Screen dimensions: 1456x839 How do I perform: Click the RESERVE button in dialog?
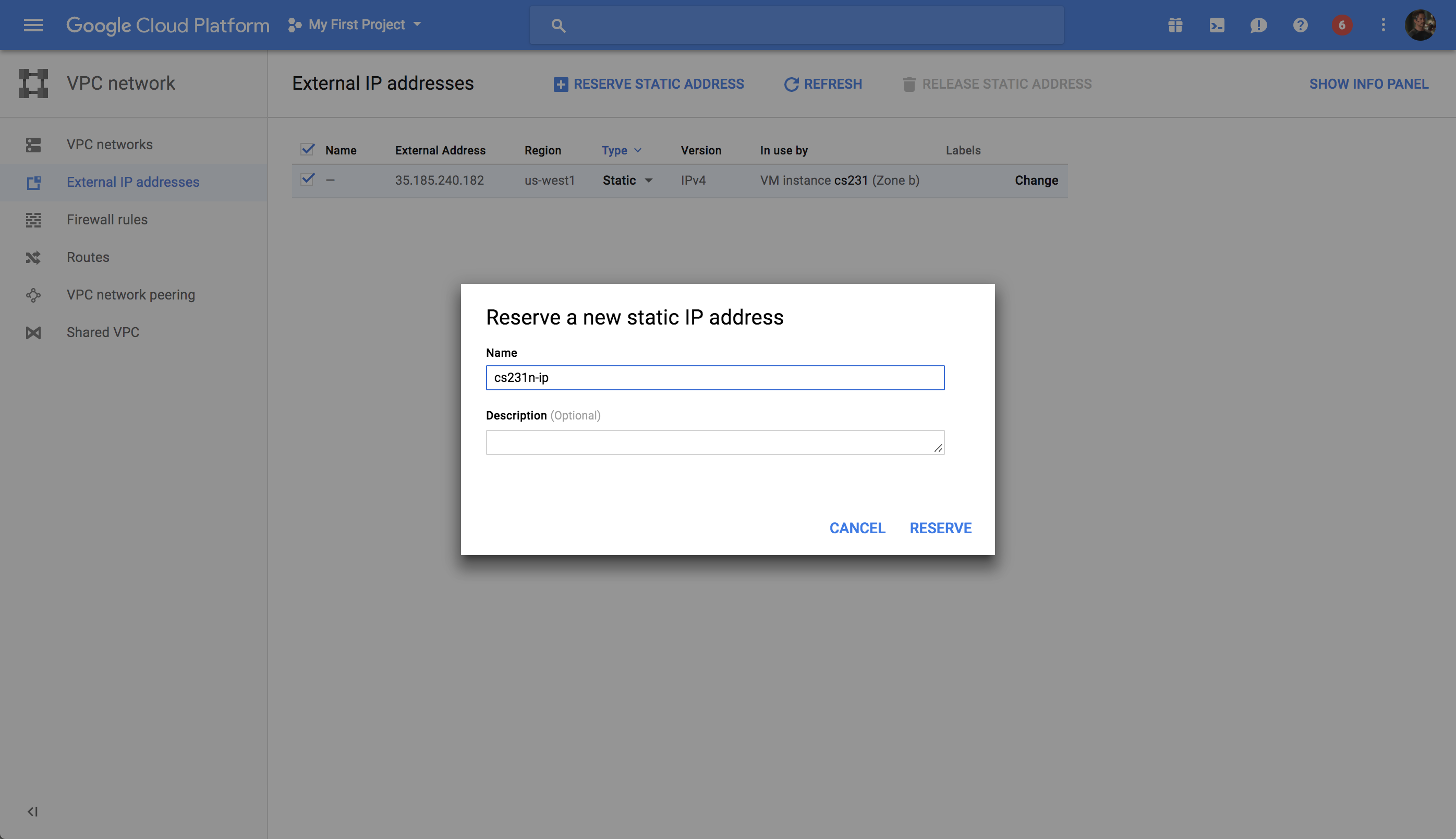click(940, 528)
